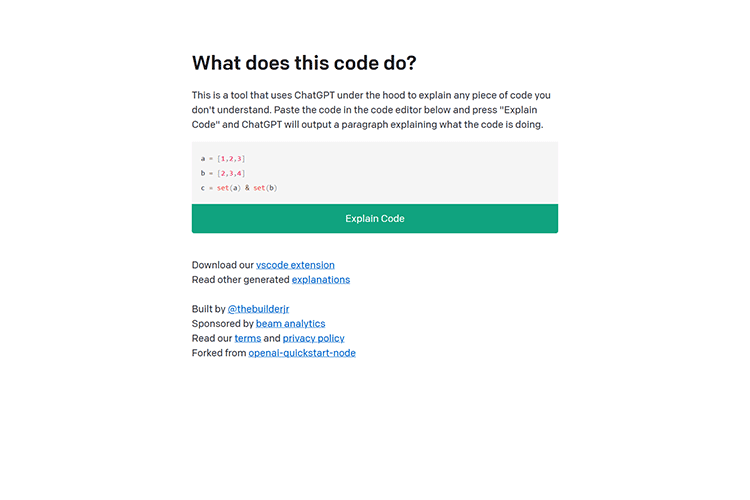Click the set(a) token in the code
This screenshot has height=500, width=750.
228,188
